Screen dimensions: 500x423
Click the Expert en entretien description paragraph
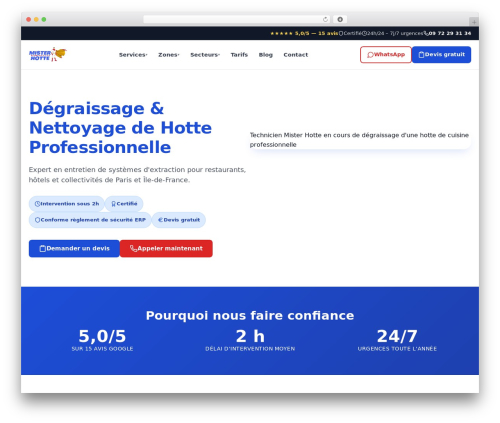coord(137,175)
